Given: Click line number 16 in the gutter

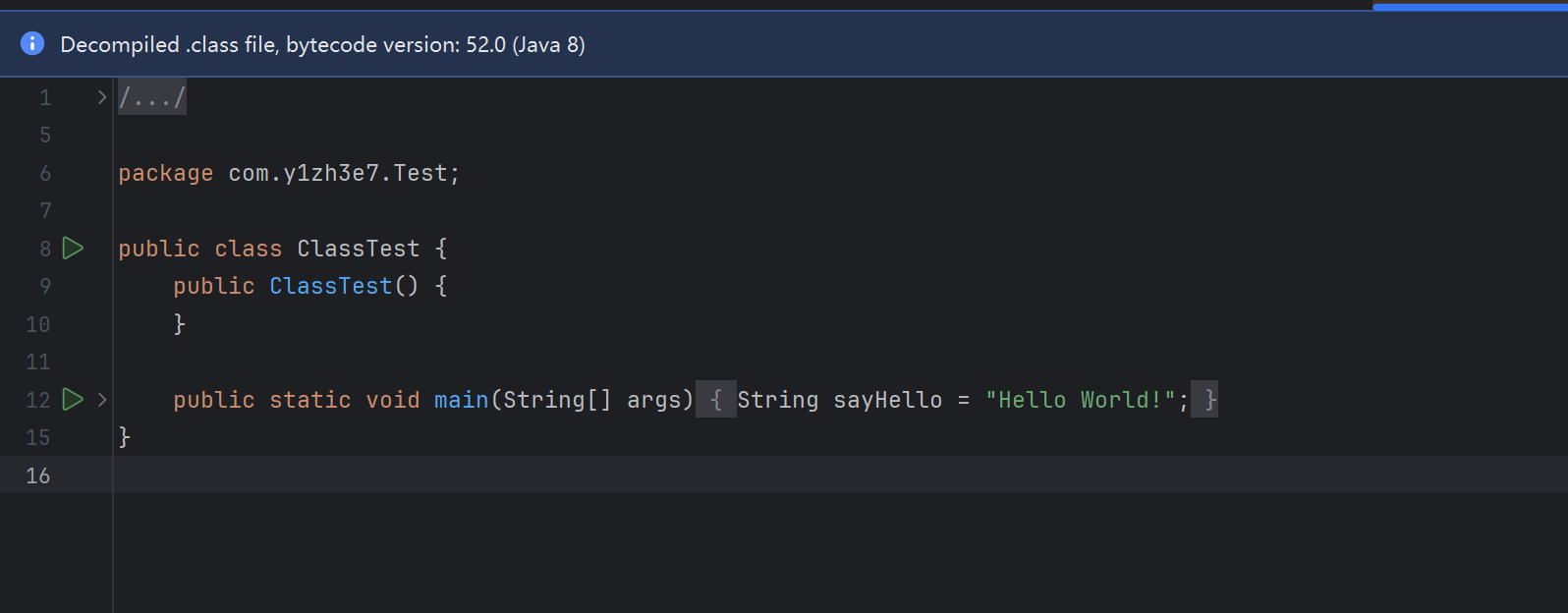Looking at the screenshot, I should pos(38,475).
